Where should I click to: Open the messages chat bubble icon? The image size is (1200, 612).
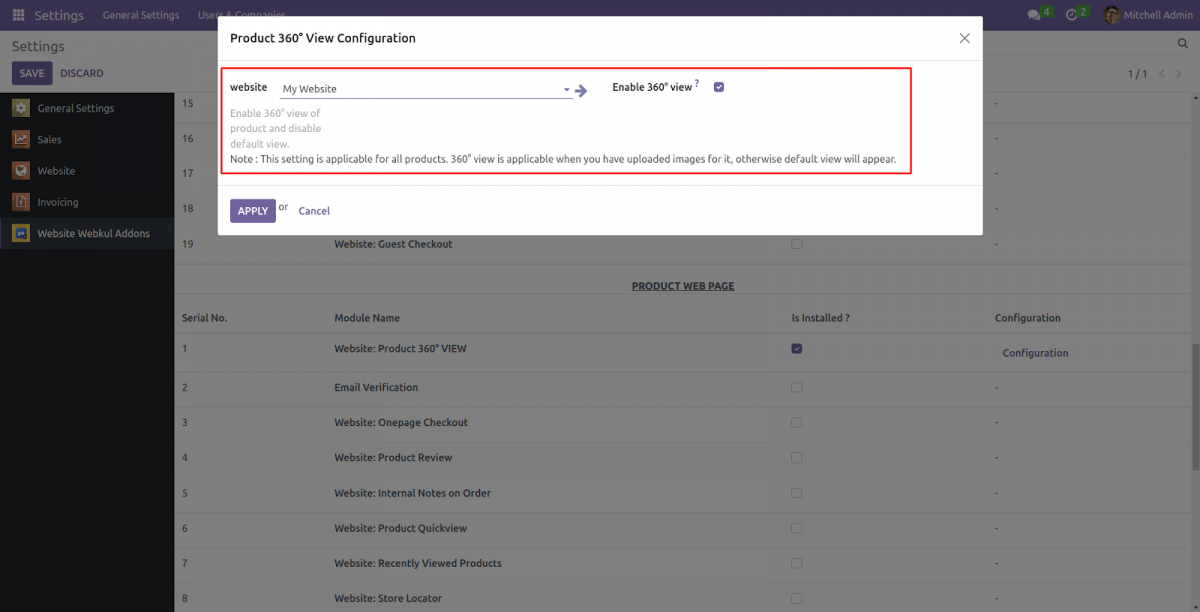[x=1035, y=14]
